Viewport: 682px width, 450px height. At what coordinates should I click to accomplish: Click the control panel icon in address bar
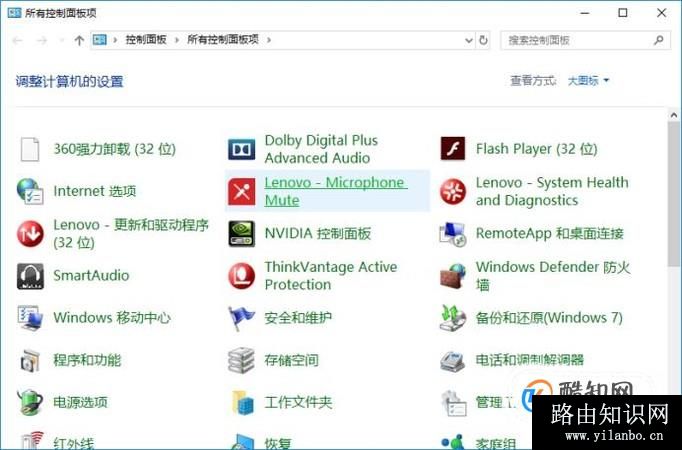100,40
